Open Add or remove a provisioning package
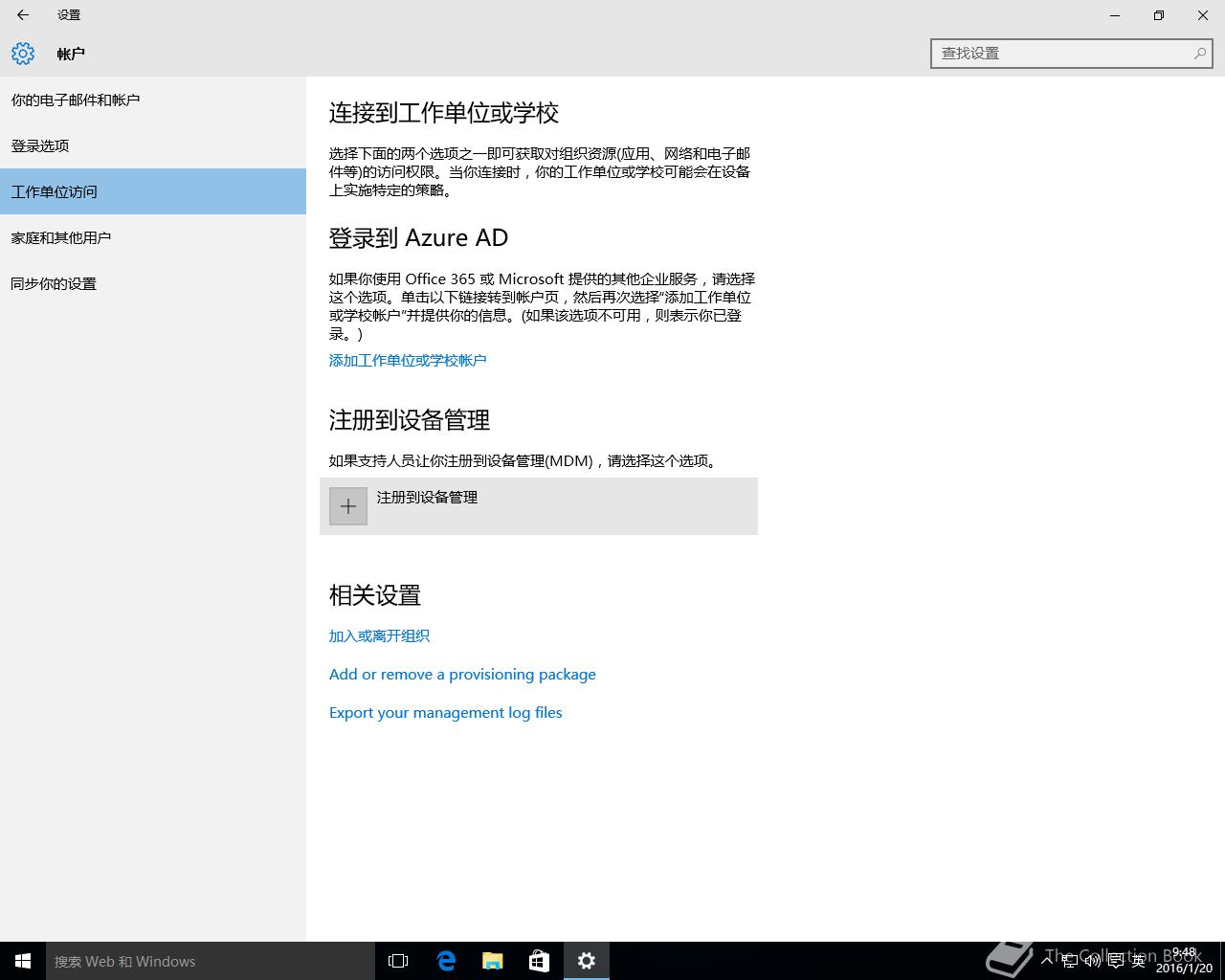1225x980 pixels. (x=462, y=674)
